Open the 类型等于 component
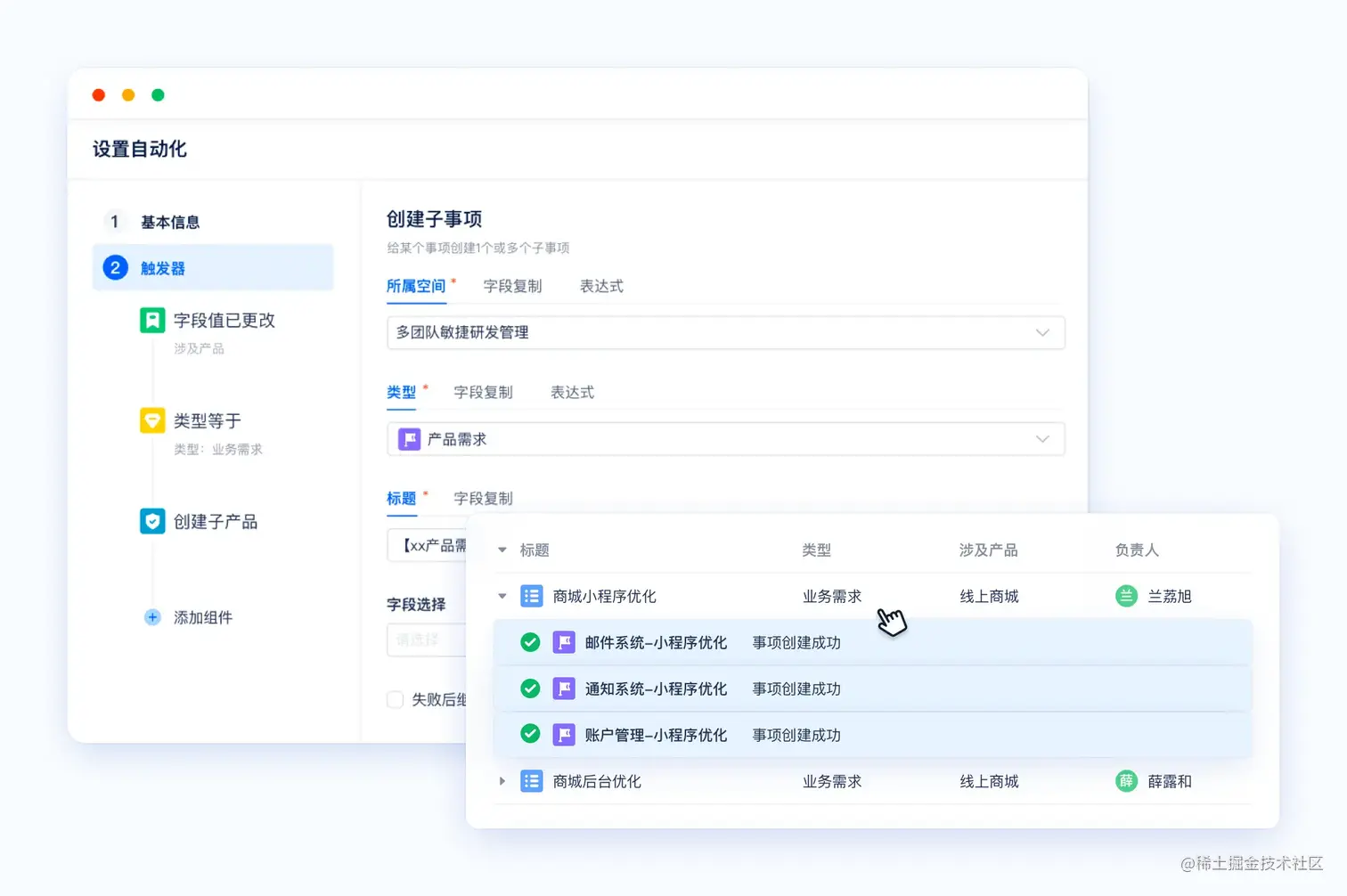This screenshot has width=1347, height=896. (208, 420)
